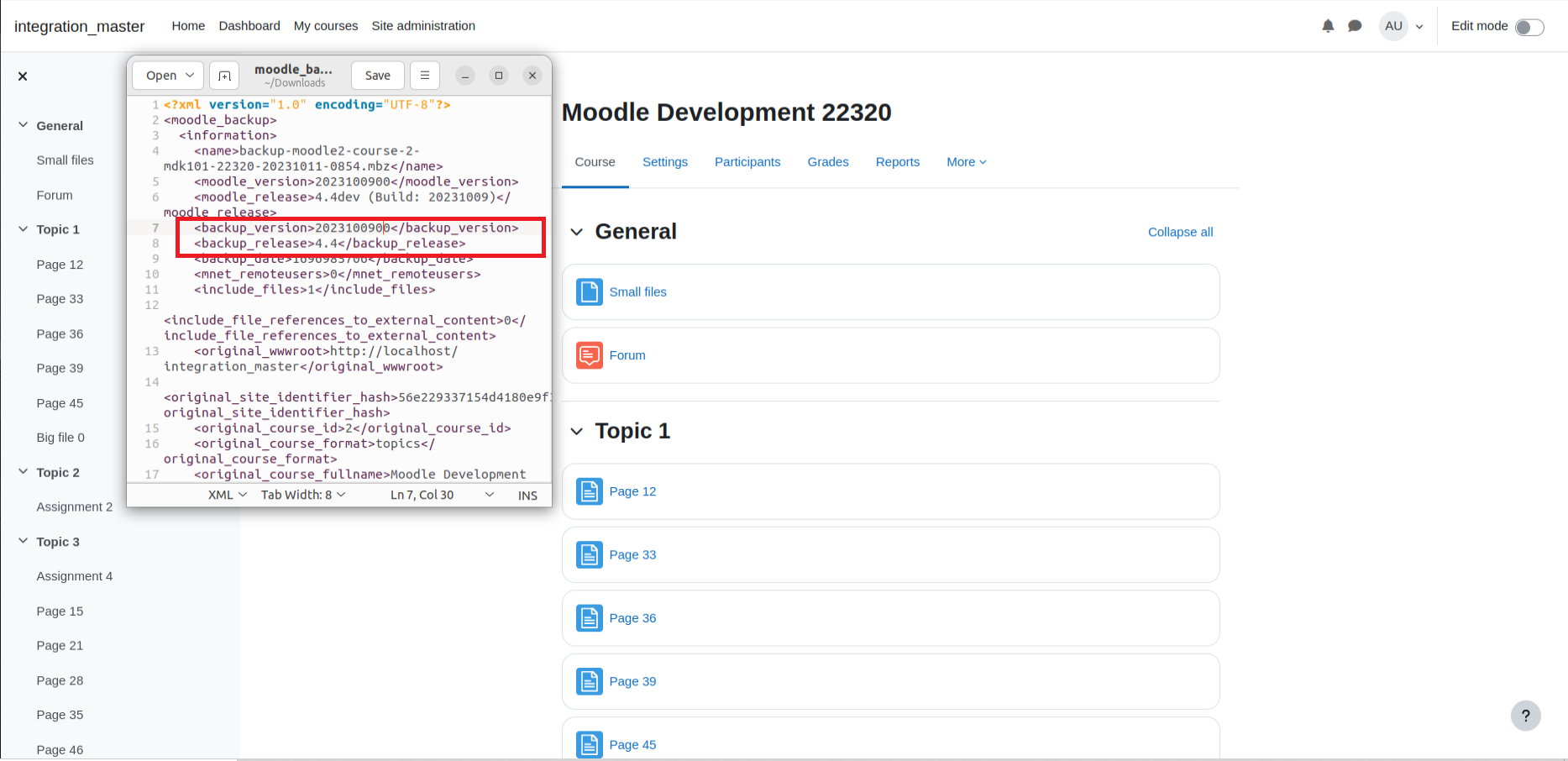Minimize the text editor window
The height and width of the screenshot is (761, 1568).
pos(465,76)
